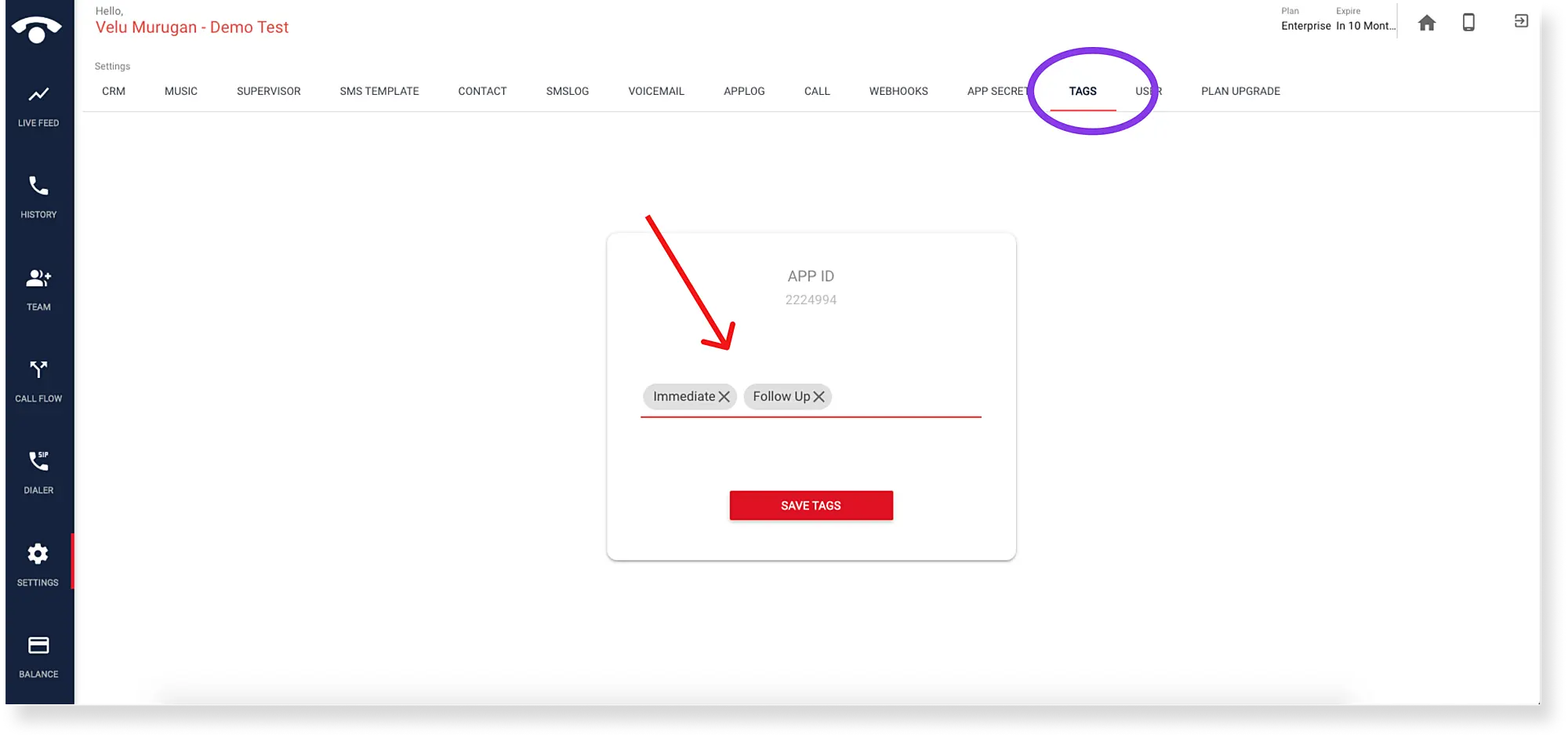The width and height of the screenshot is (1568, 738).
Task: Select the VOICEMAIL tab
Action: [x=655, y=91]
